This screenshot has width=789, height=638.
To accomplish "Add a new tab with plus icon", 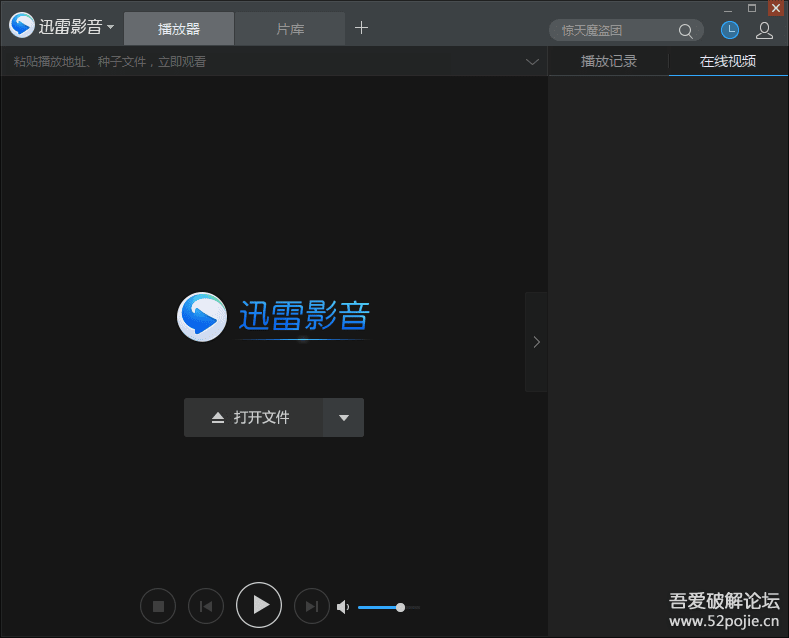I will tap(361, 28).
